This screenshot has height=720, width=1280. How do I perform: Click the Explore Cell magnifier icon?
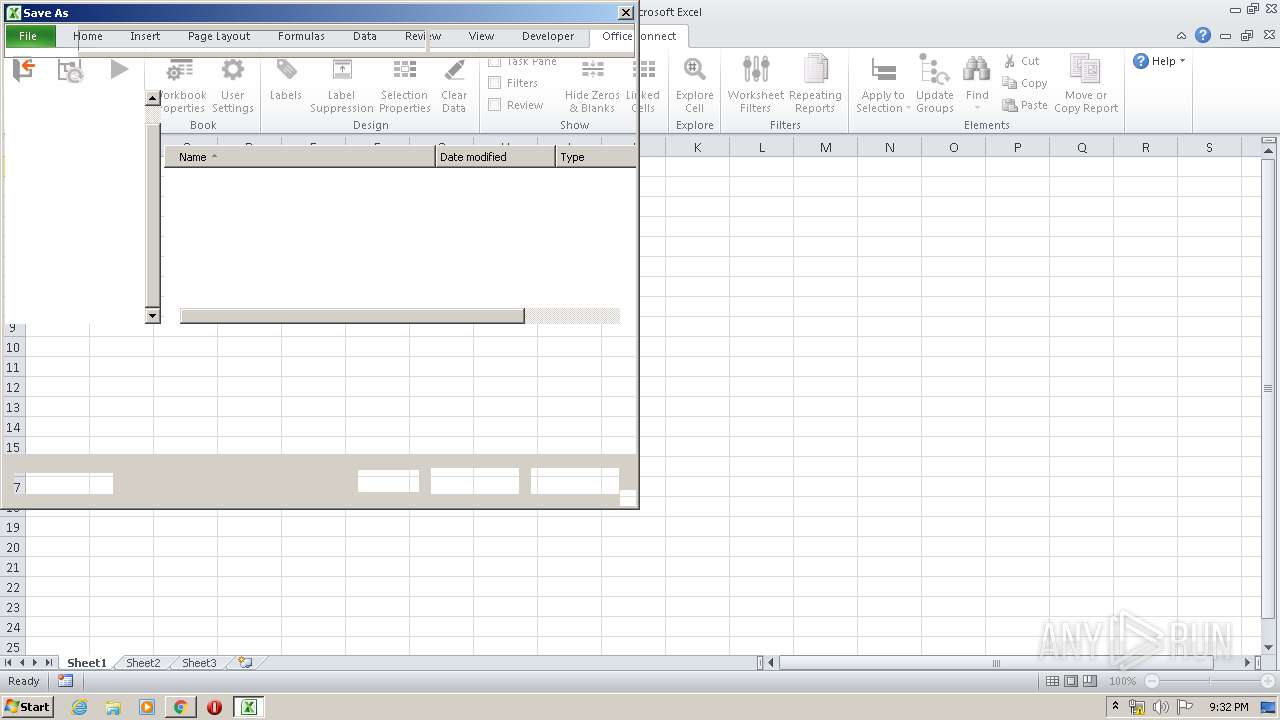coord(694,71)
